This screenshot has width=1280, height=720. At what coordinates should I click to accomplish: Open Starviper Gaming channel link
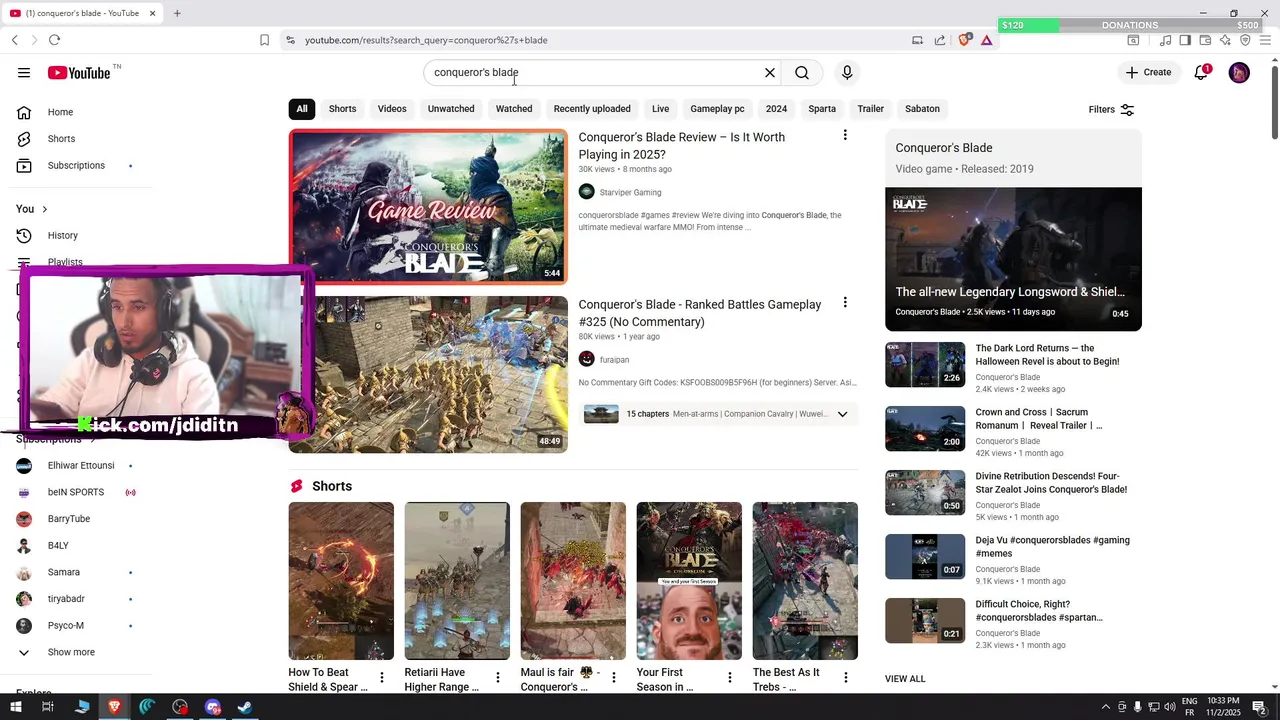(x=630, y=192)
